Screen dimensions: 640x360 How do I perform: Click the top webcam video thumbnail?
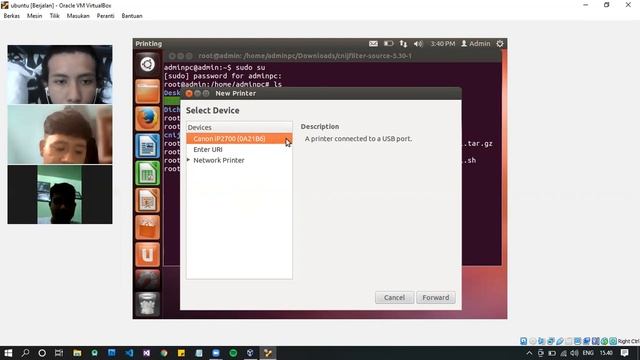[x=60, y=74]
